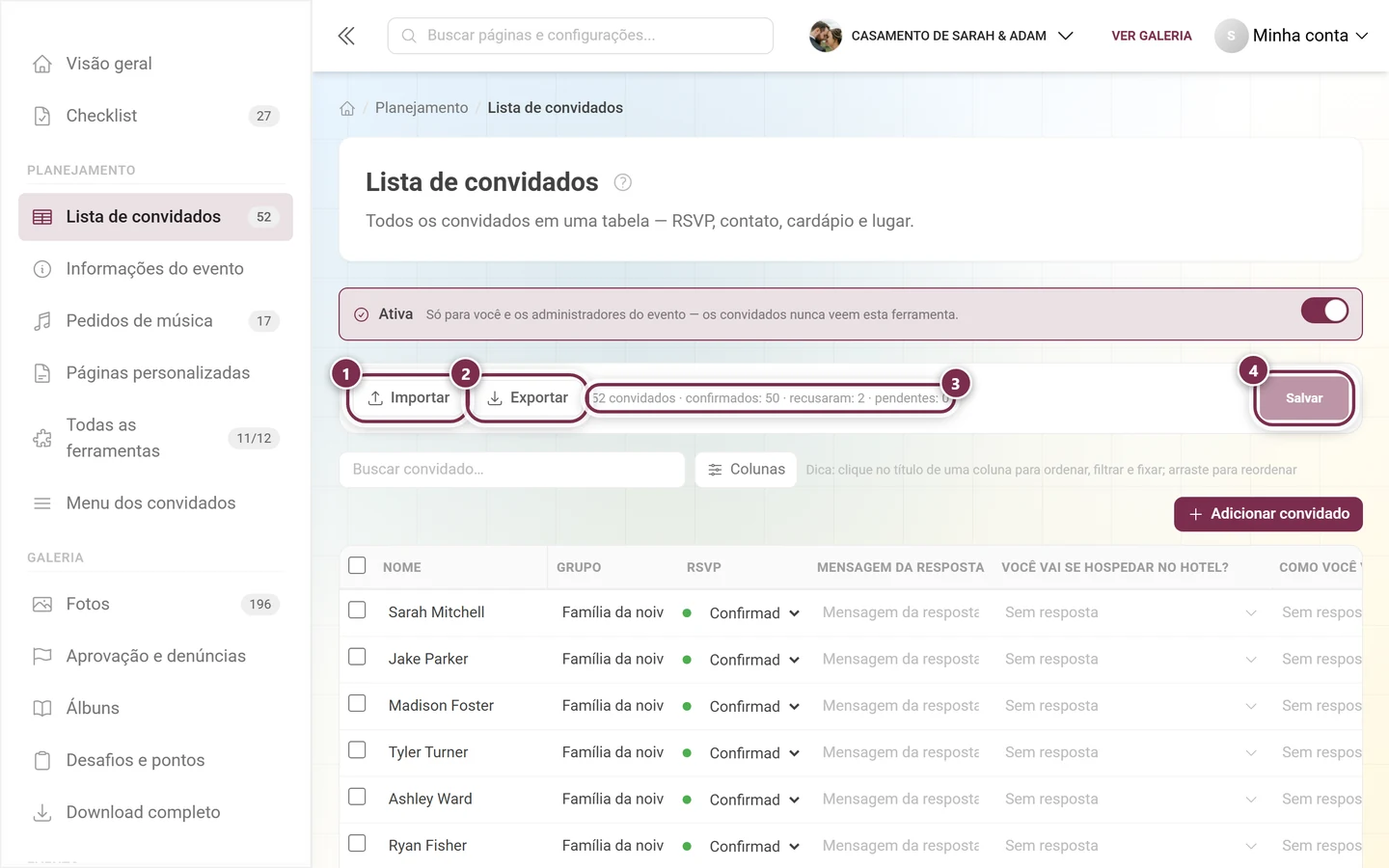
Task: Click the Visão geral house icon
Action: click(42, 64)
